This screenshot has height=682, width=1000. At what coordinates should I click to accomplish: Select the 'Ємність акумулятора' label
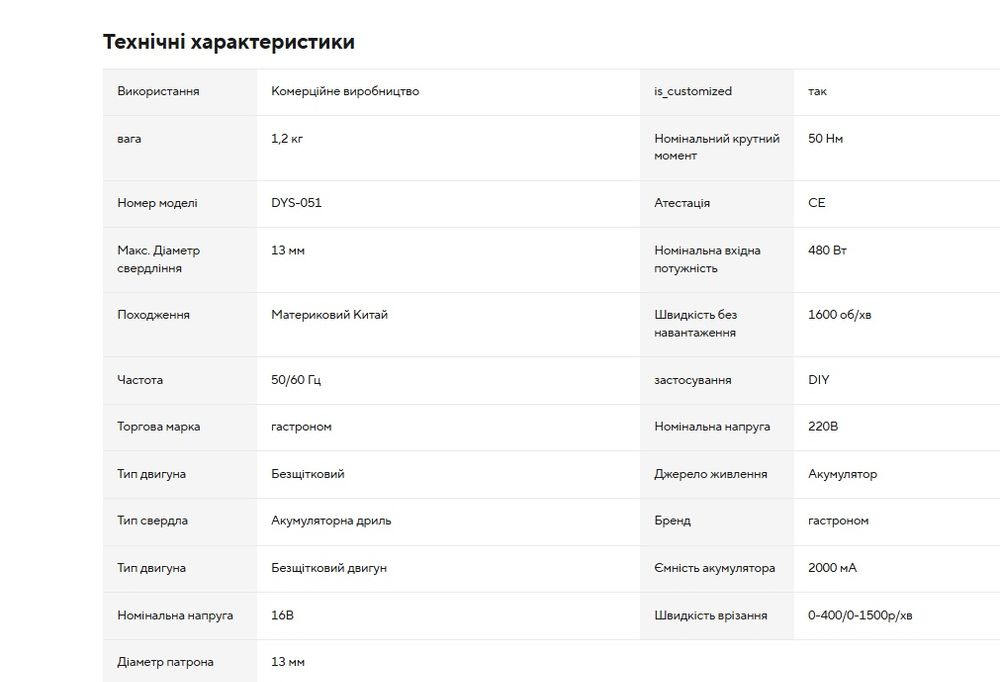pos(714,568)
